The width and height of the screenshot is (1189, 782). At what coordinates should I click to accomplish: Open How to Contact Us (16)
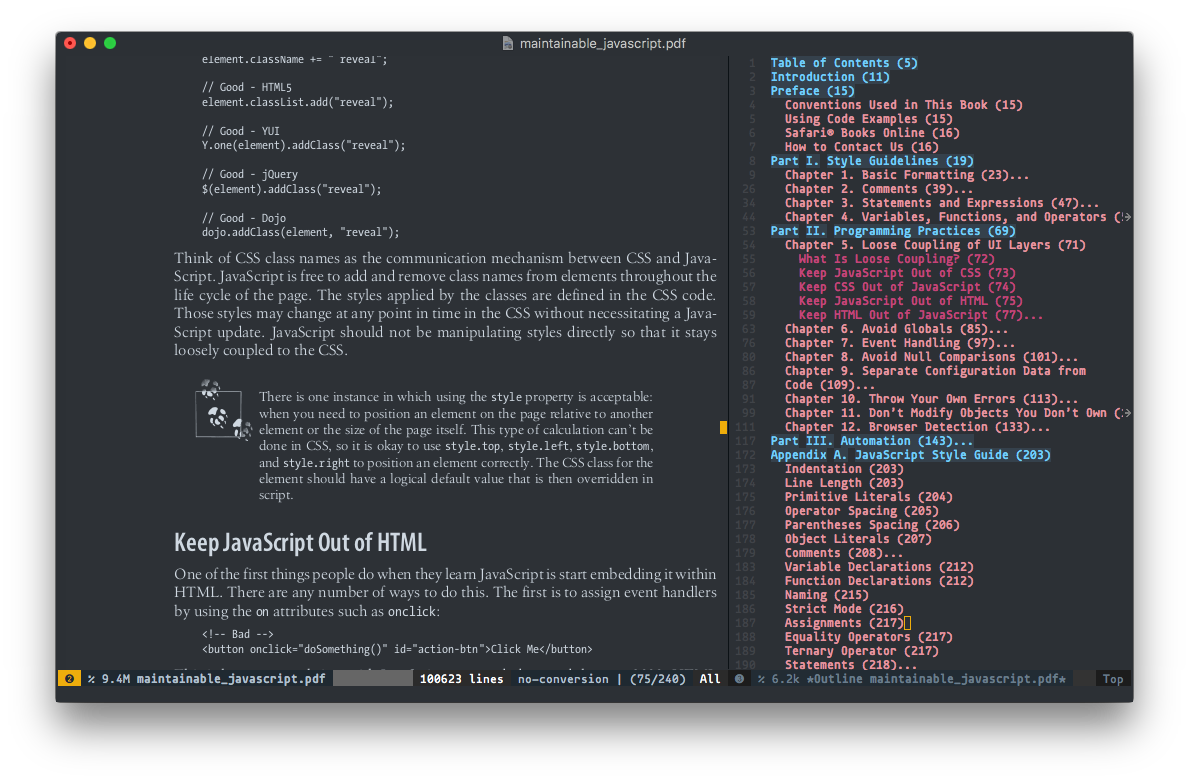861,147
